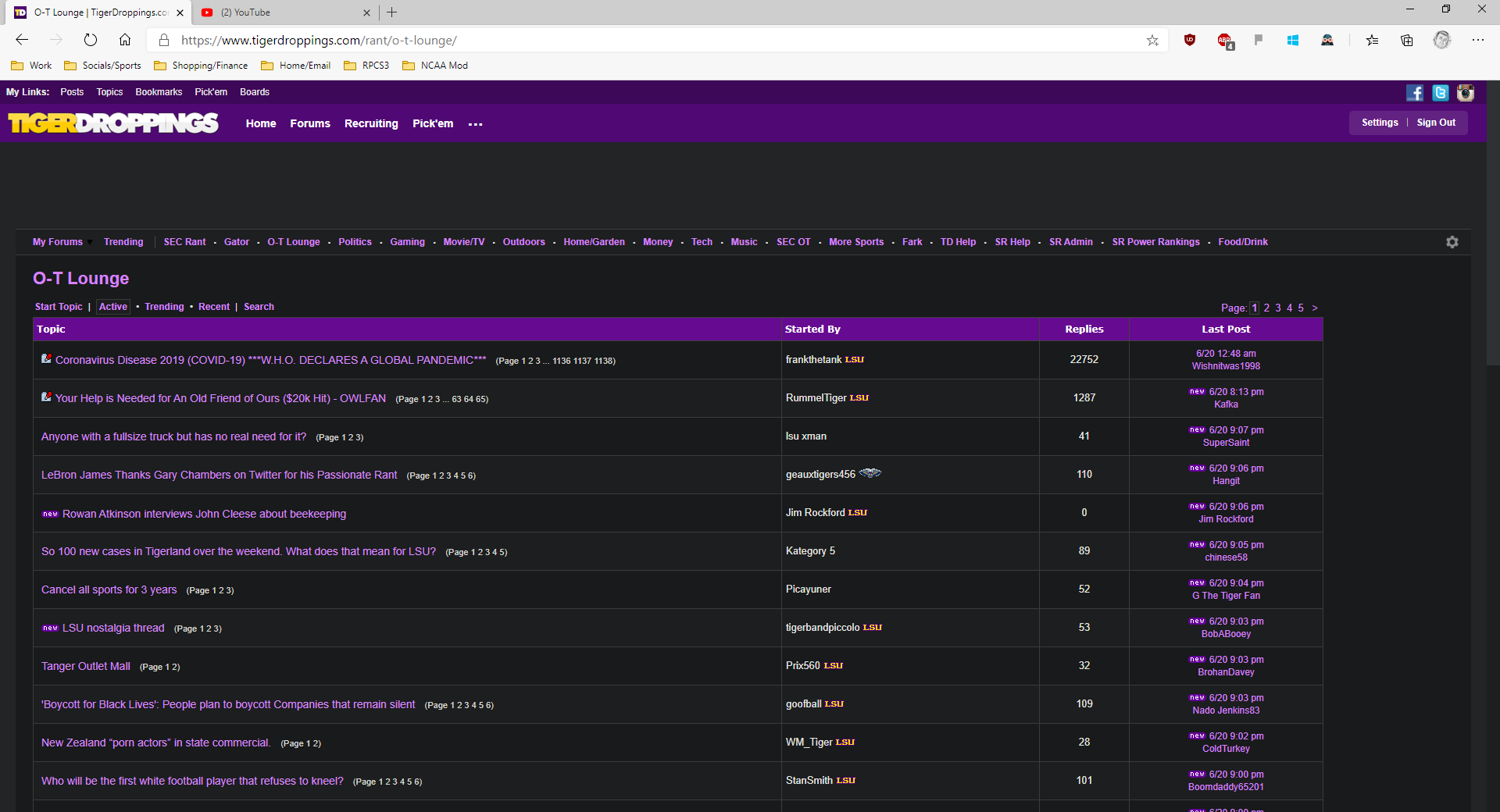Jump to page 1138 of the Coronavirus thread

603,361
